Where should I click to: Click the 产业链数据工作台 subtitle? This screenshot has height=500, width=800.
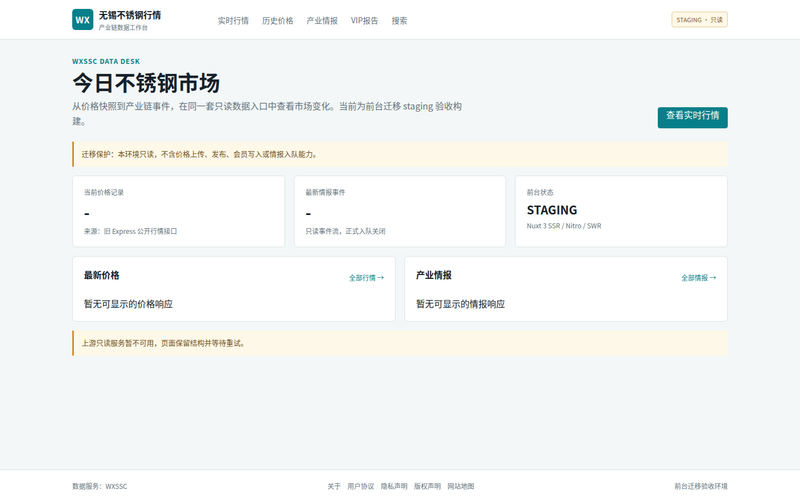[x=123, y=28]
